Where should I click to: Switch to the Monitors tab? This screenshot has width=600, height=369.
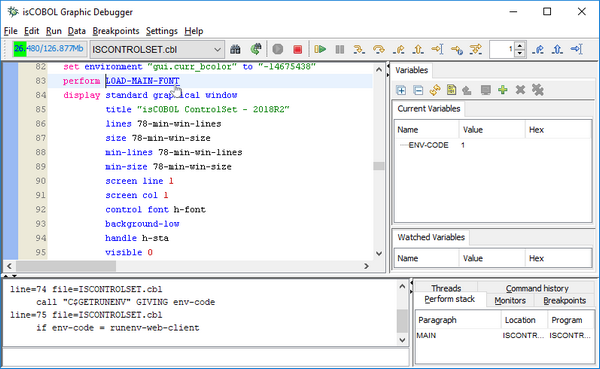[510, 300]
